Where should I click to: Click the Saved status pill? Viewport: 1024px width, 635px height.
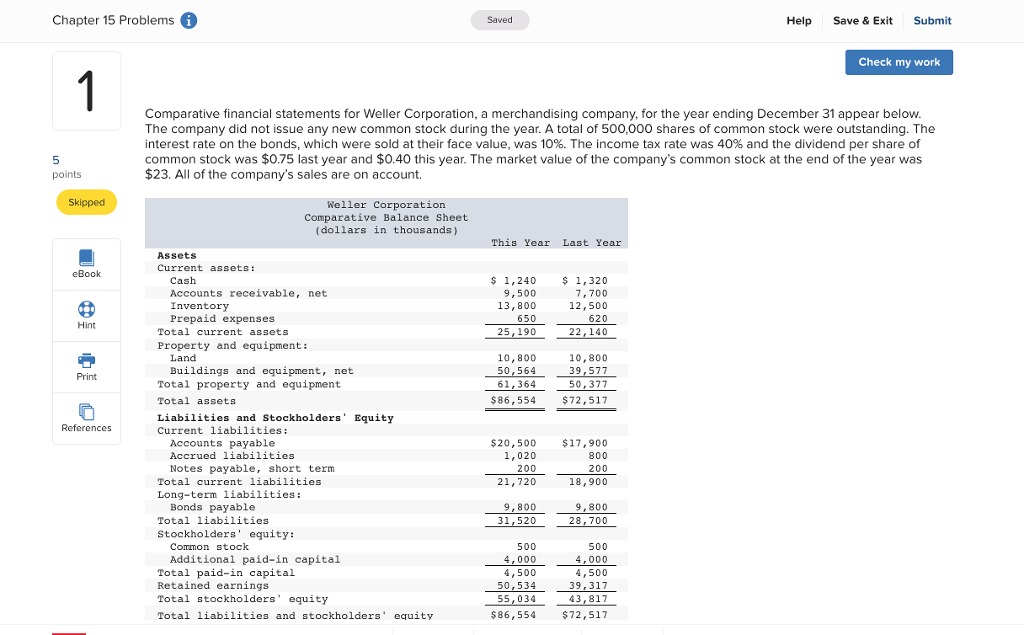500,20
